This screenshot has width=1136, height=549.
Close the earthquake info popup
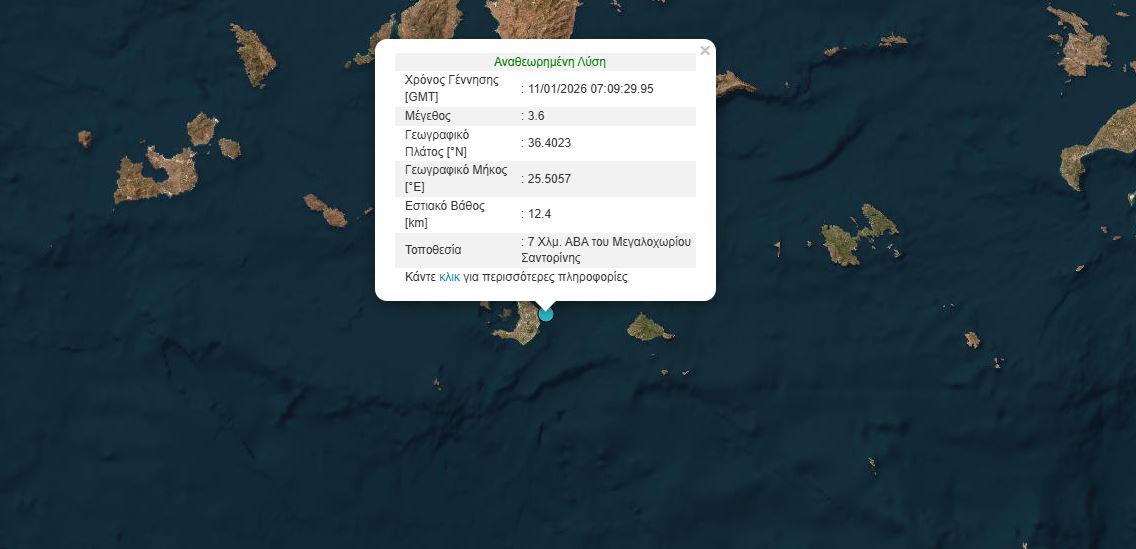click(705, 51)
